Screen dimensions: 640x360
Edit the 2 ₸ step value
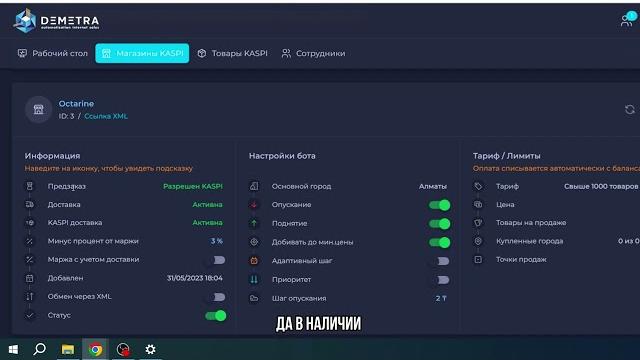point(441,298)
